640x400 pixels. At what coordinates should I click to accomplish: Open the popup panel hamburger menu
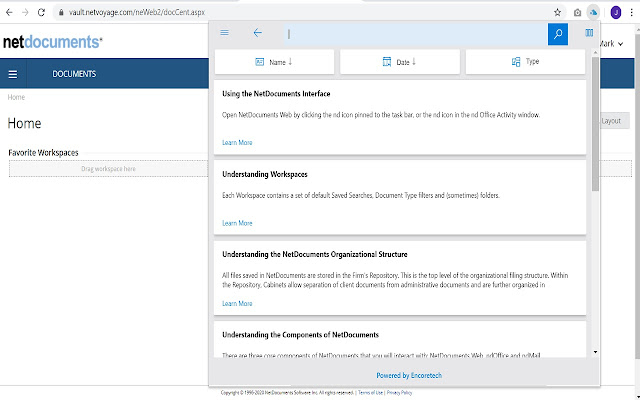pyautogui.click(x=224, y=33)
